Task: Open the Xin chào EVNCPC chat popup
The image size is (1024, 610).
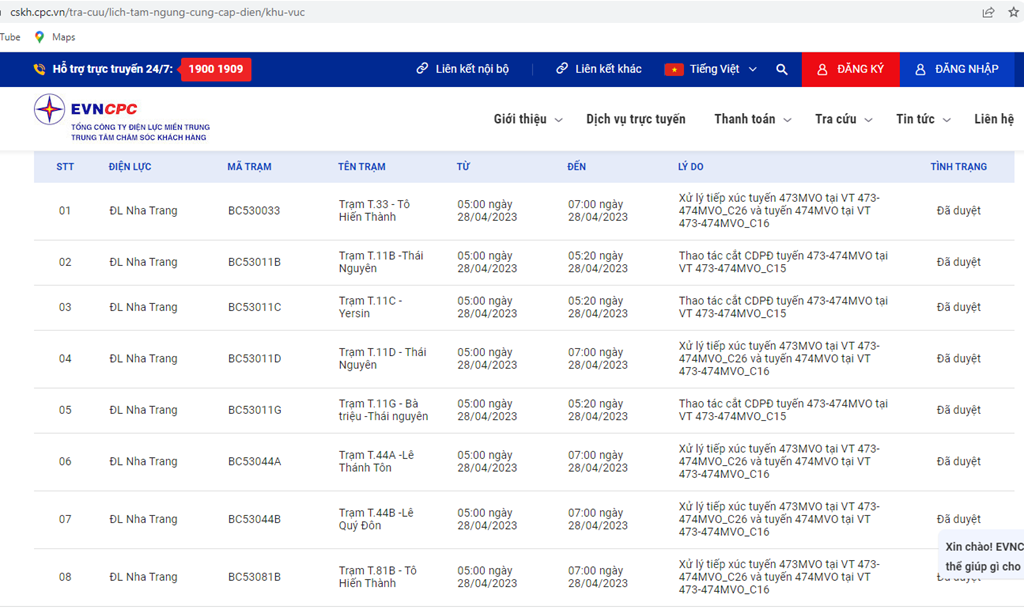Action: coord(984,557)
